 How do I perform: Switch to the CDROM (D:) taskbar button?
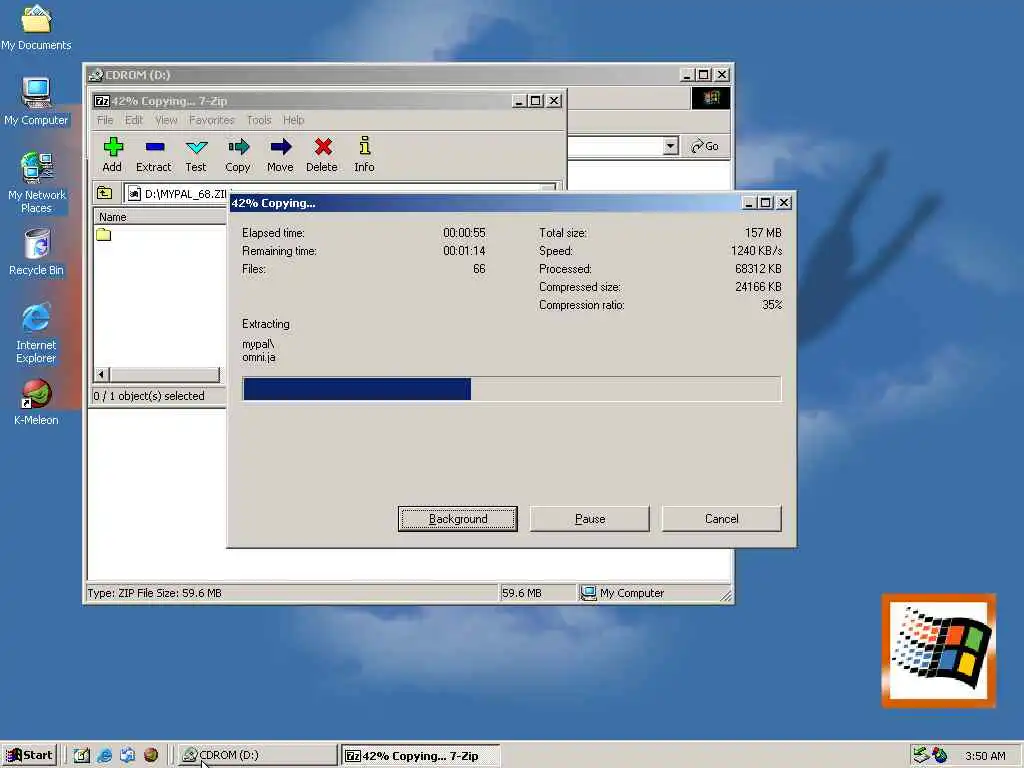257,755
